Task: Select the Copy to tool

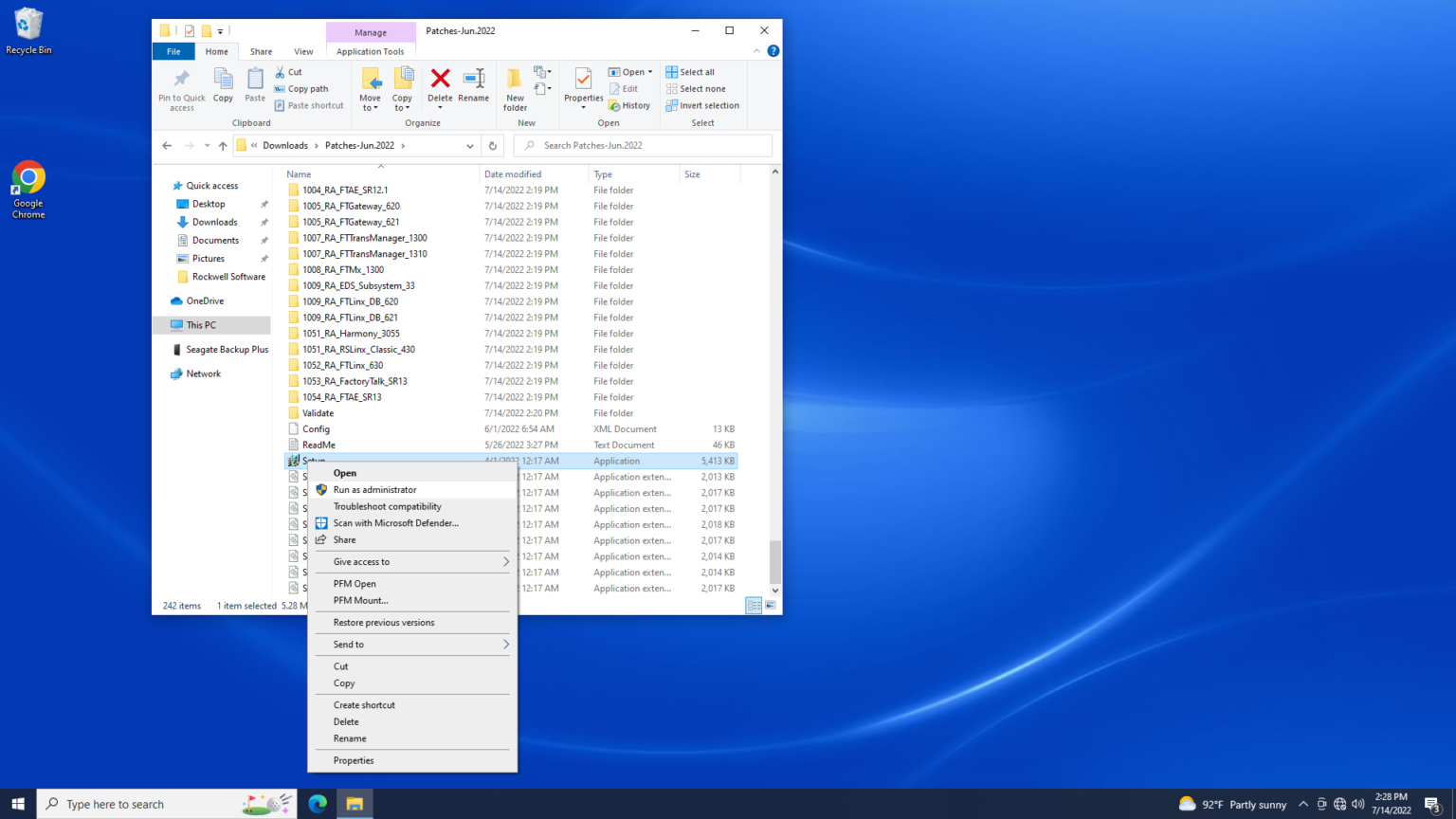Action: click(402, 89)
